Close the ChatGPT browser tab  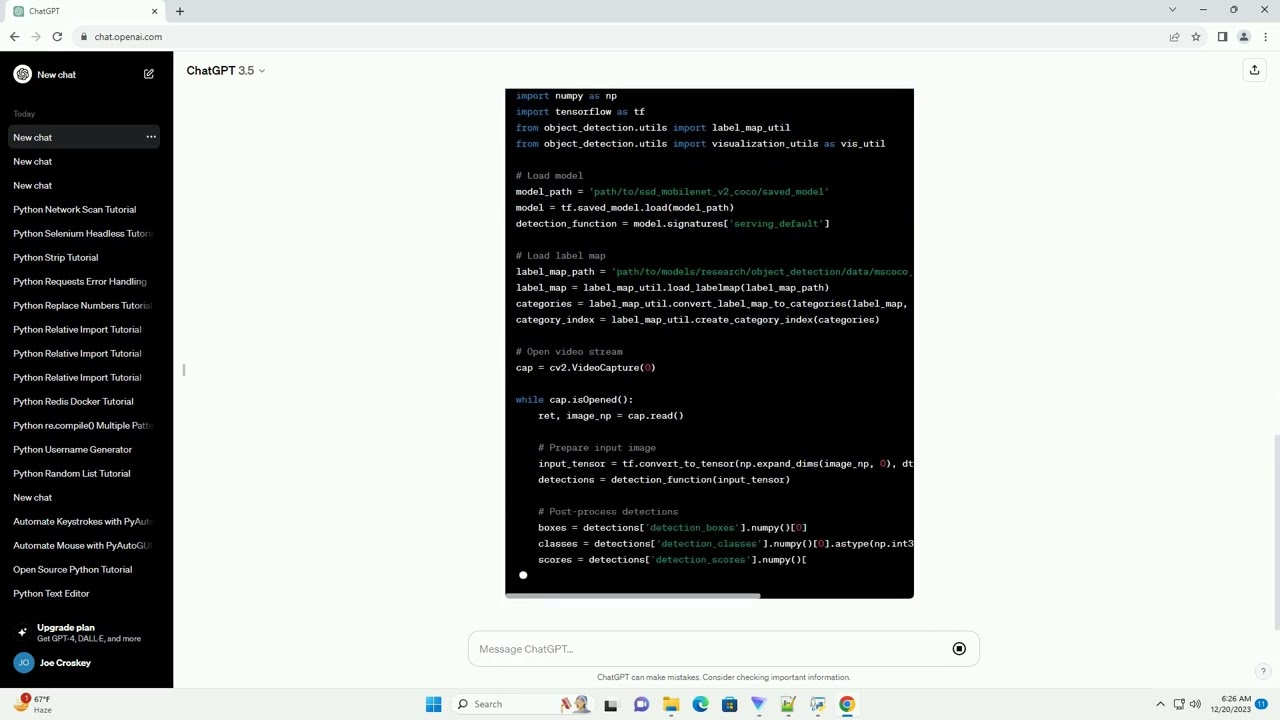click(154, 11)
